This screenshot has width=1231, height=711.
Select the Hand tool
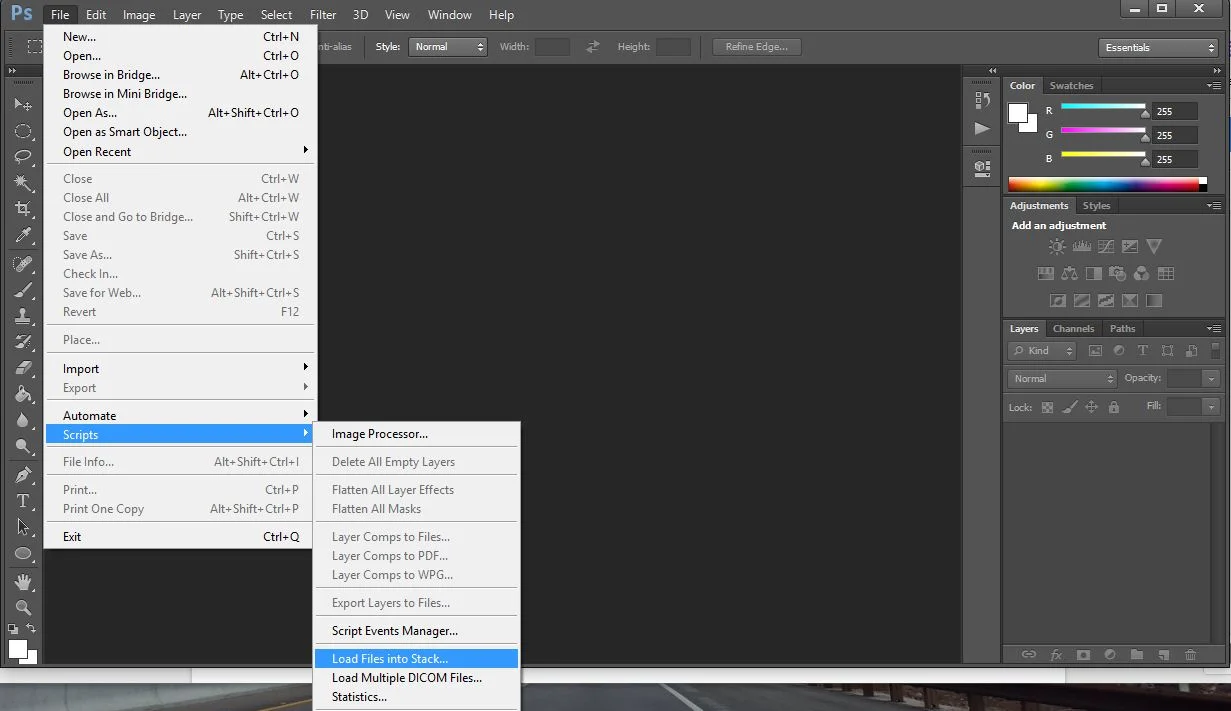[23, 582]
